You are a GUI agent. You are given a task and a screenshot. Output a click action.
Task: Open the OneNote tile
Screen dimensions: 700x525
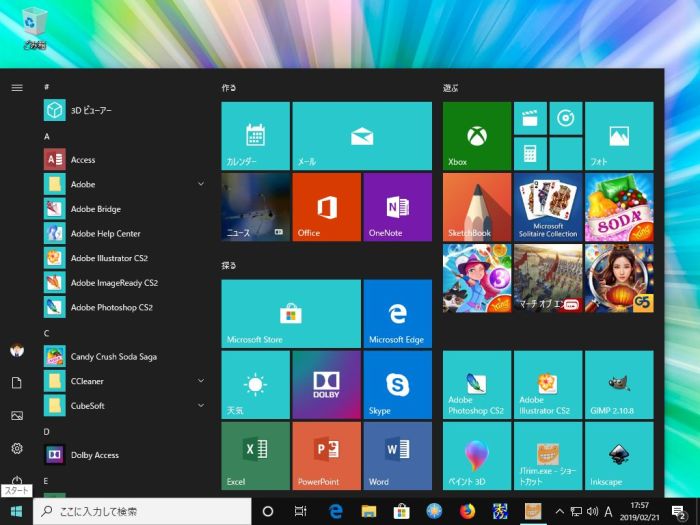tap(398, 207)
